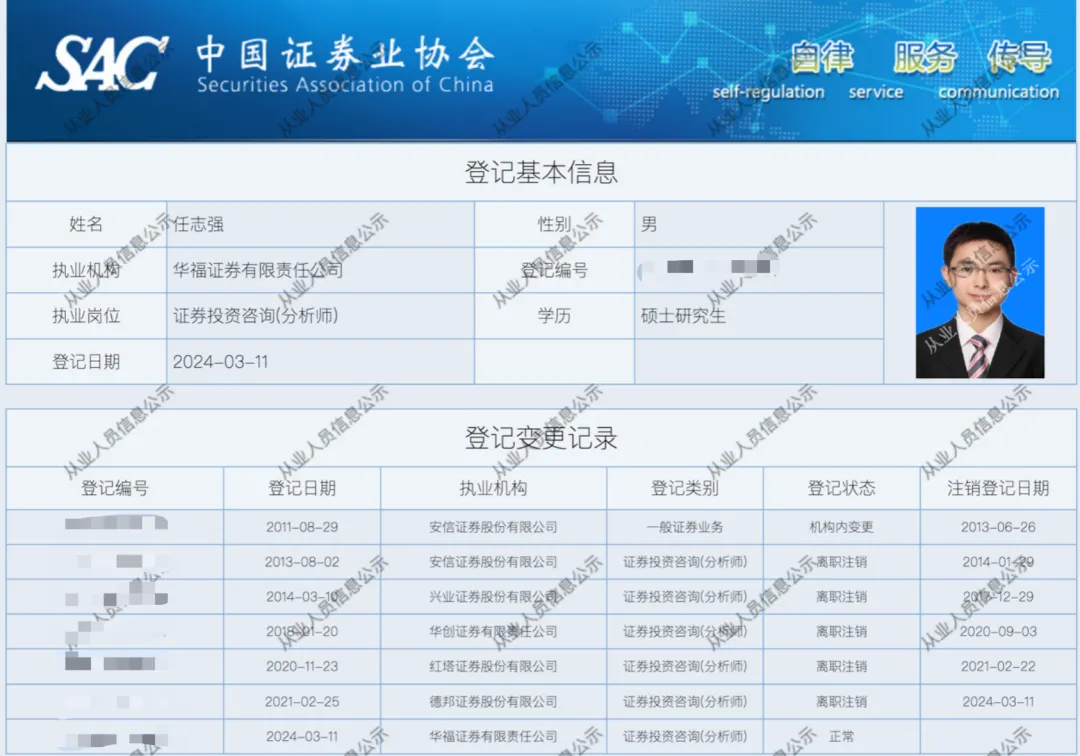Viewport: 1080px width, 756px height.
Task: Click the 登记编号 column header in change records
Action: (x=115, y=488)
